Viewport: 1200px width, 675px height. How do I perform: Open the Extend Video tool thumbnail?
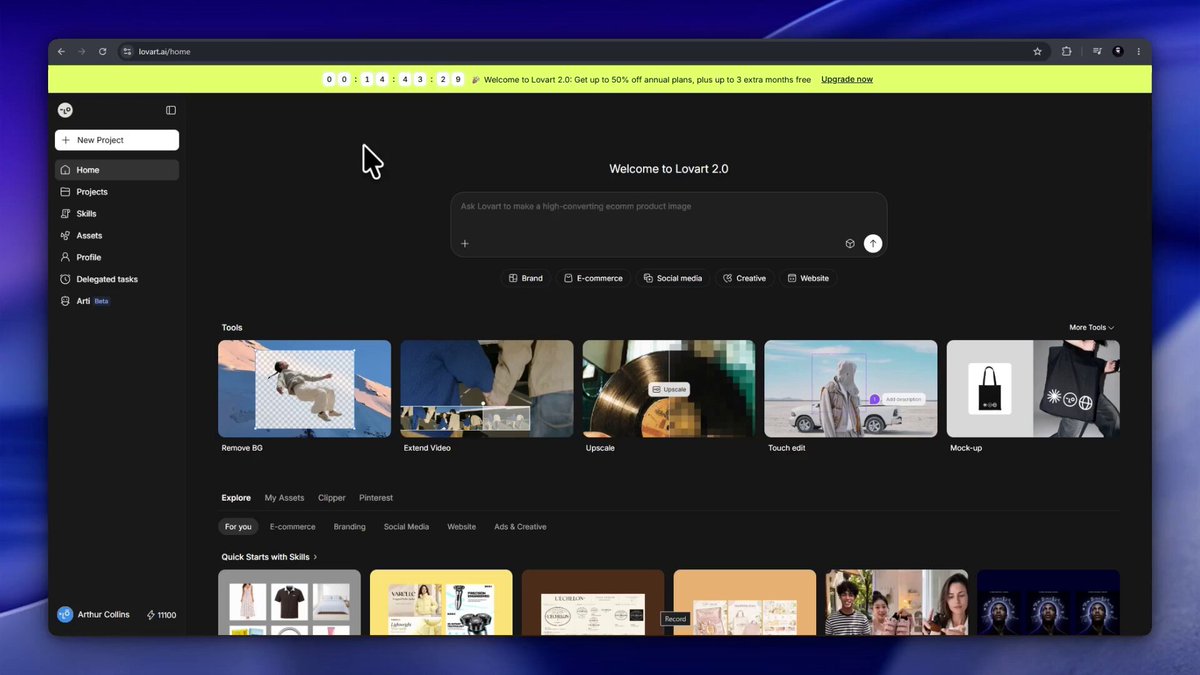[487, 389]
